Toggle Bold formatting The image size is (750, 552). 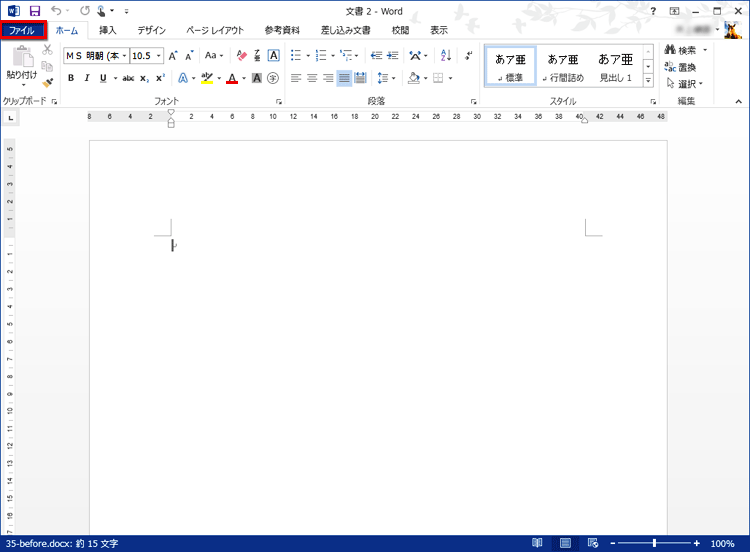coord(71,78)
